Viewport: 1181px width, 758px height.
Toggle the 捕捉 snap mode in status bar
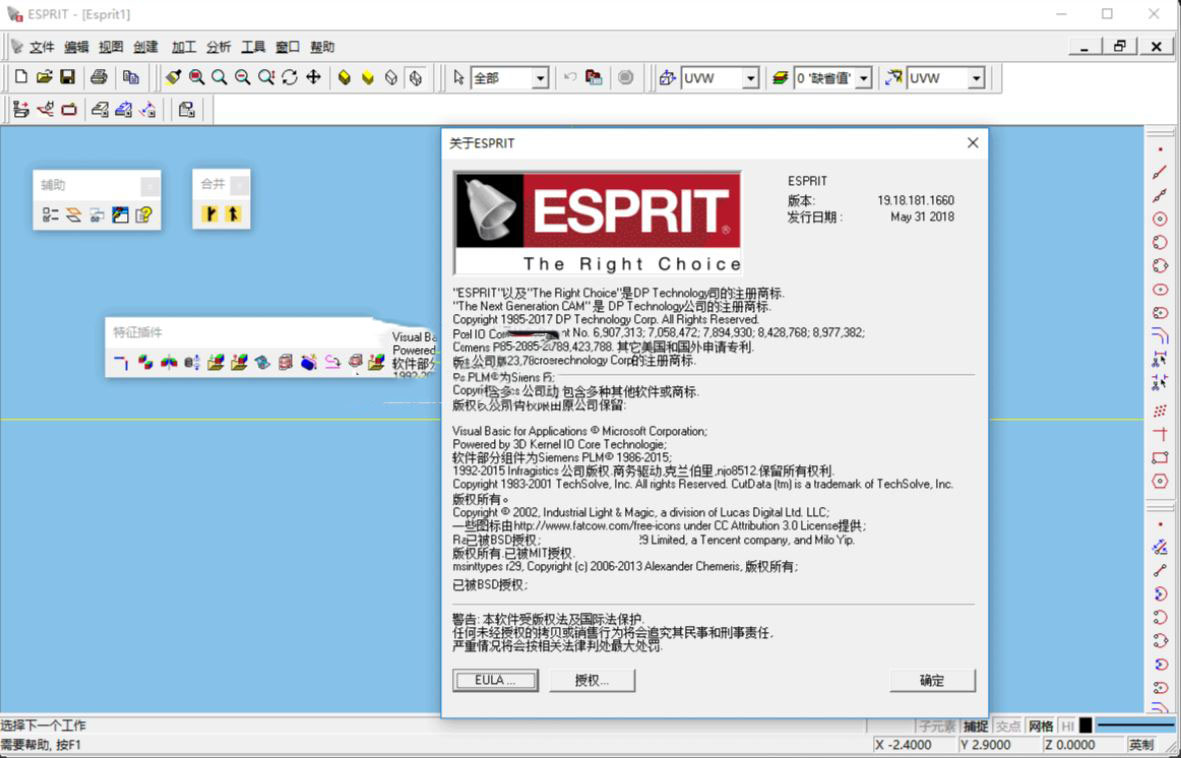(975, 726)
